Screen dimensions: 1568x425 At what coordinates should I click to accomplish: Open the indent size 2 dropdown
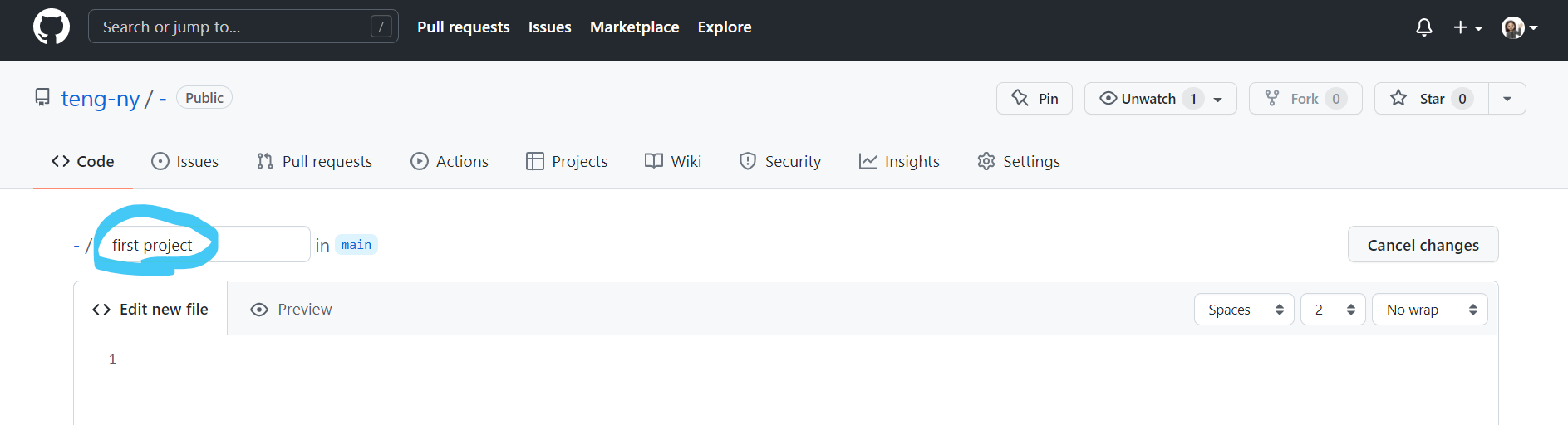(1333, 310)
